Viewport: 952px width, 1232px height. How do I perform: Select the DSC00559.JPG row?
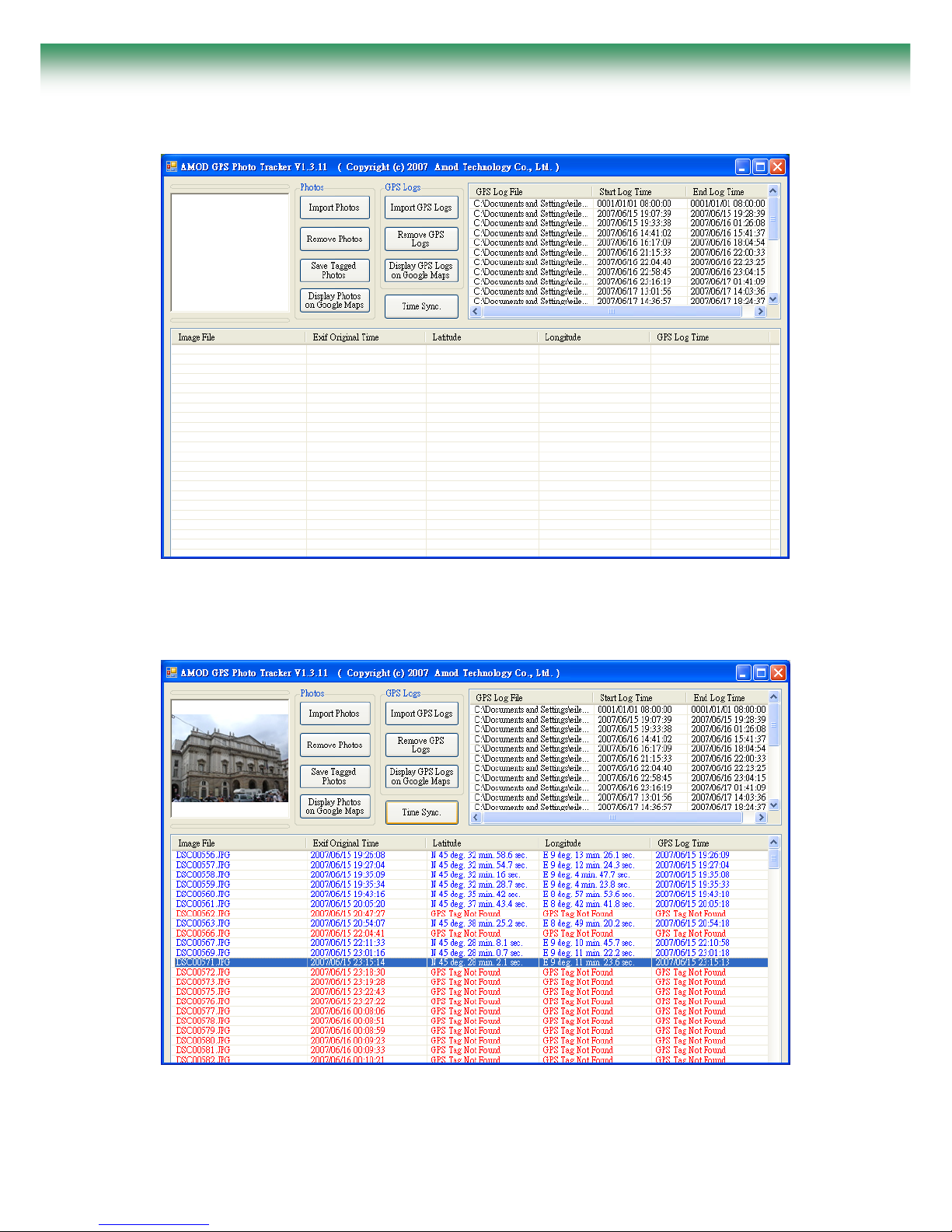click(x=470, y=885)
